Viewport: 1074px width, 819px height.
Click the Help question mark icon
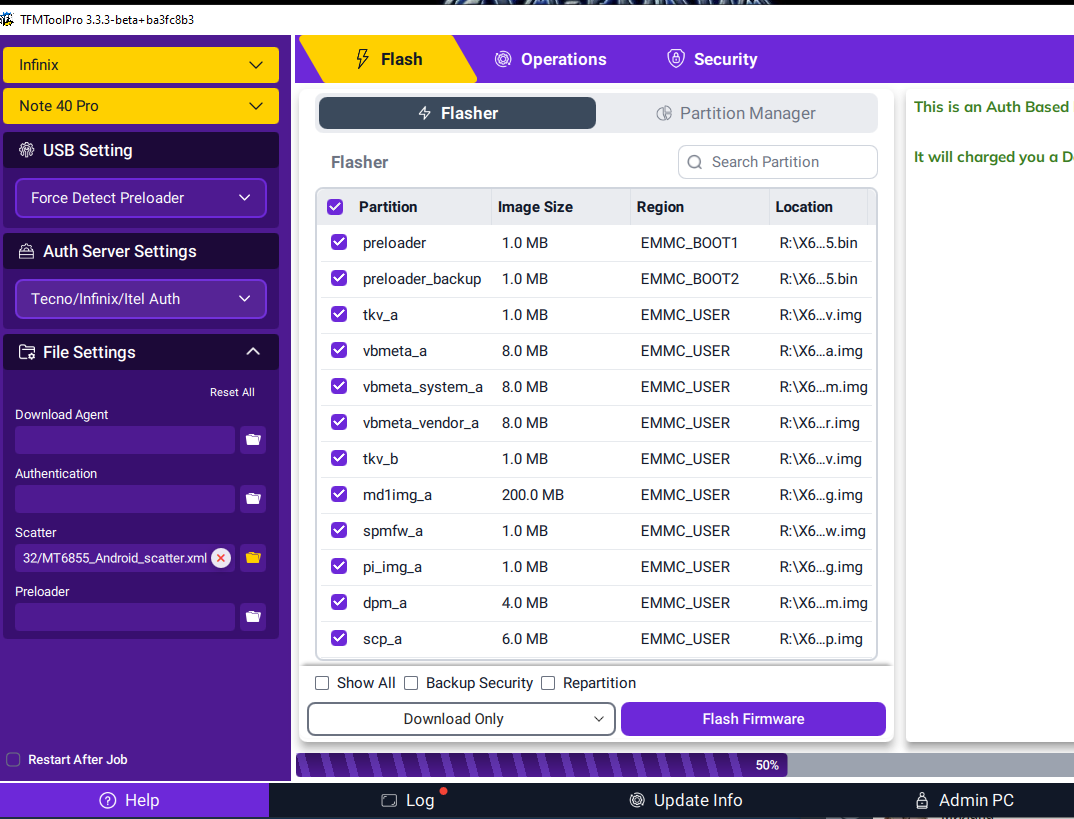pyautogui.click(x=108, y=800)
